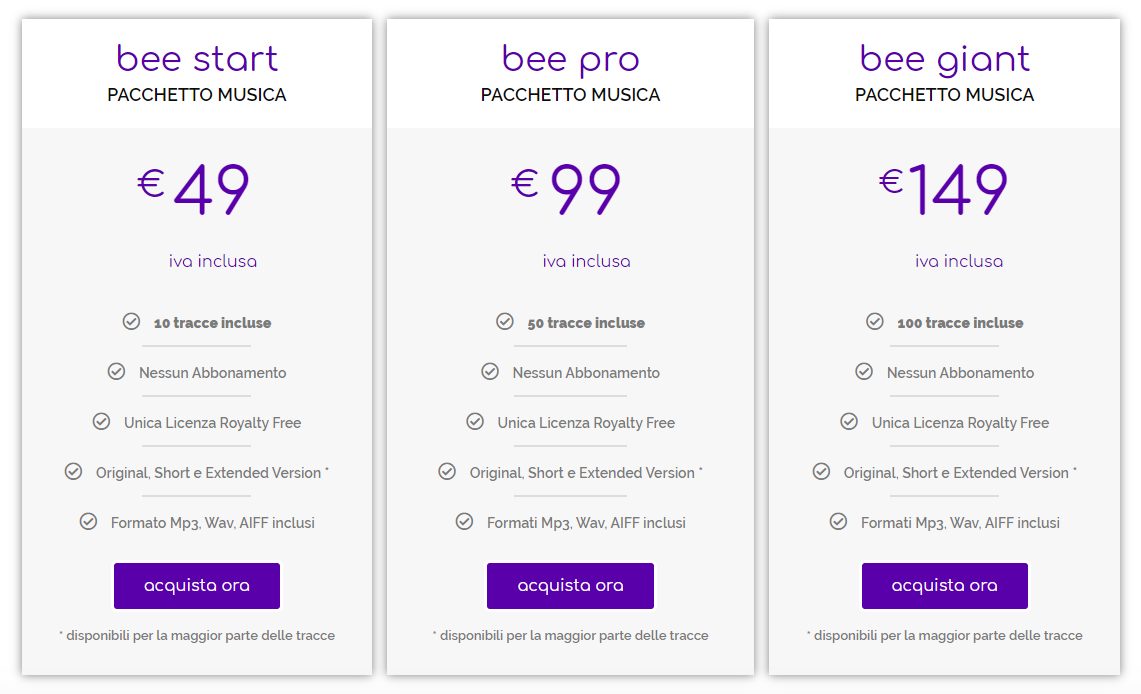Image resolution: width=1141 pixels, height=694 pixels.
Task: Click bee pro Unica Licenza check icon
Action: [475, 422]
